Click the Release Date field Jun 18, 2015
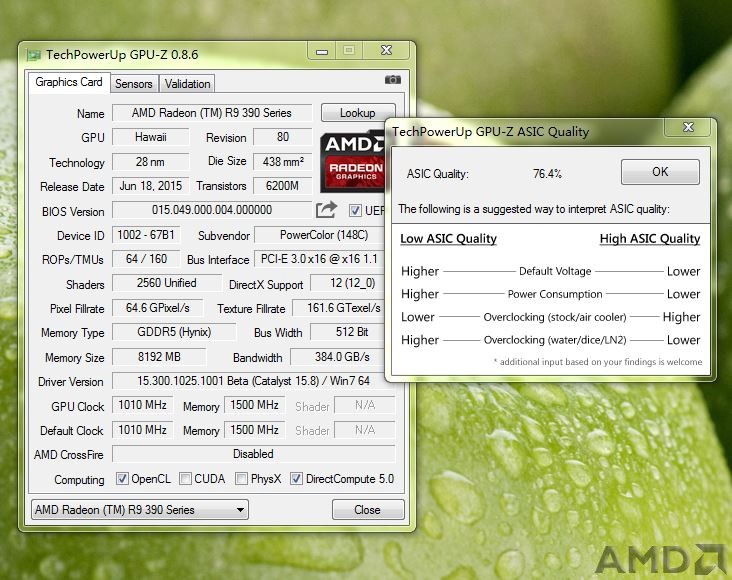 [x=151, y=186]
